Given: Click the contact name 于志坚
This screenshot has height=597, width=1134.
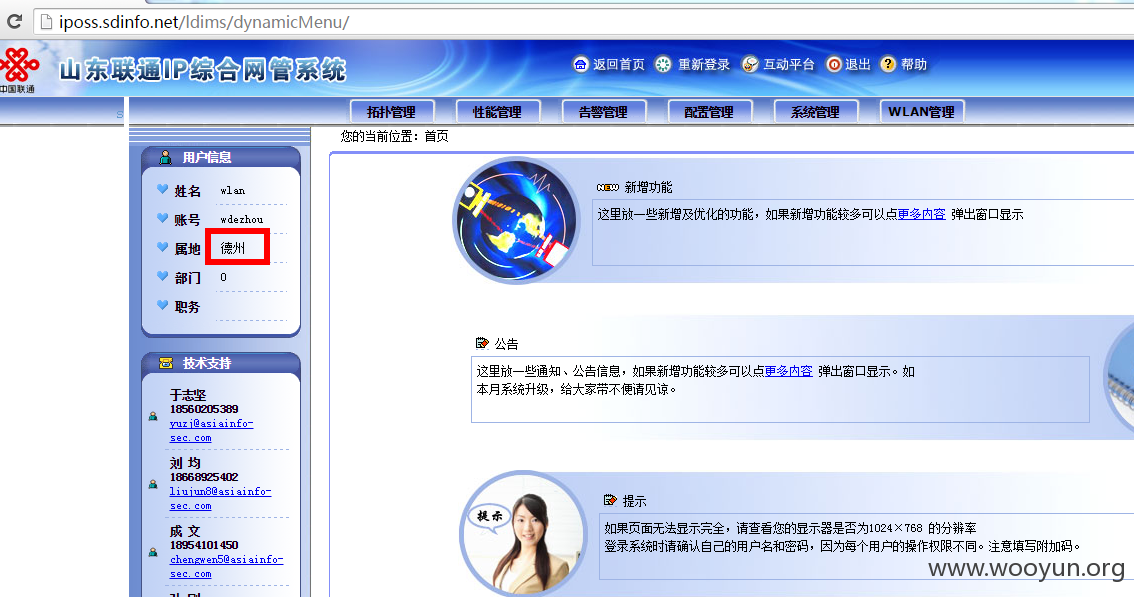Looking at the screenshot, I should tap(188, 394).
